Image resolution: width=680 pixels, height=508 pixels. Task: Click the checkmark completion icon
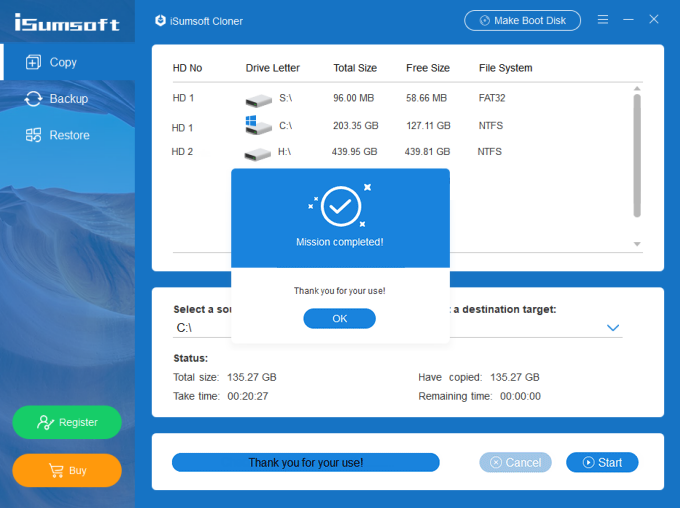[341, 206]
